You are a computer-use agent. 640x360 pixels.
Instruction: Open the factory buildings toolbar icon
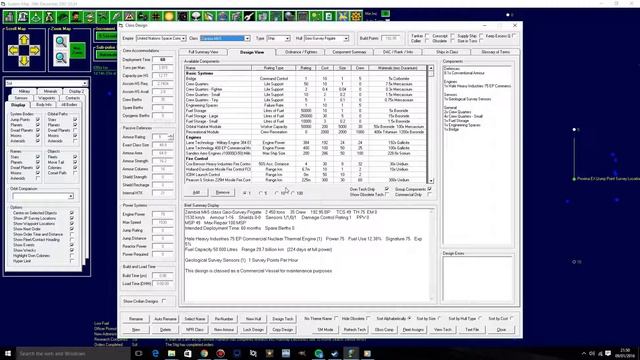pyautogui.click(x=9, y=17)
